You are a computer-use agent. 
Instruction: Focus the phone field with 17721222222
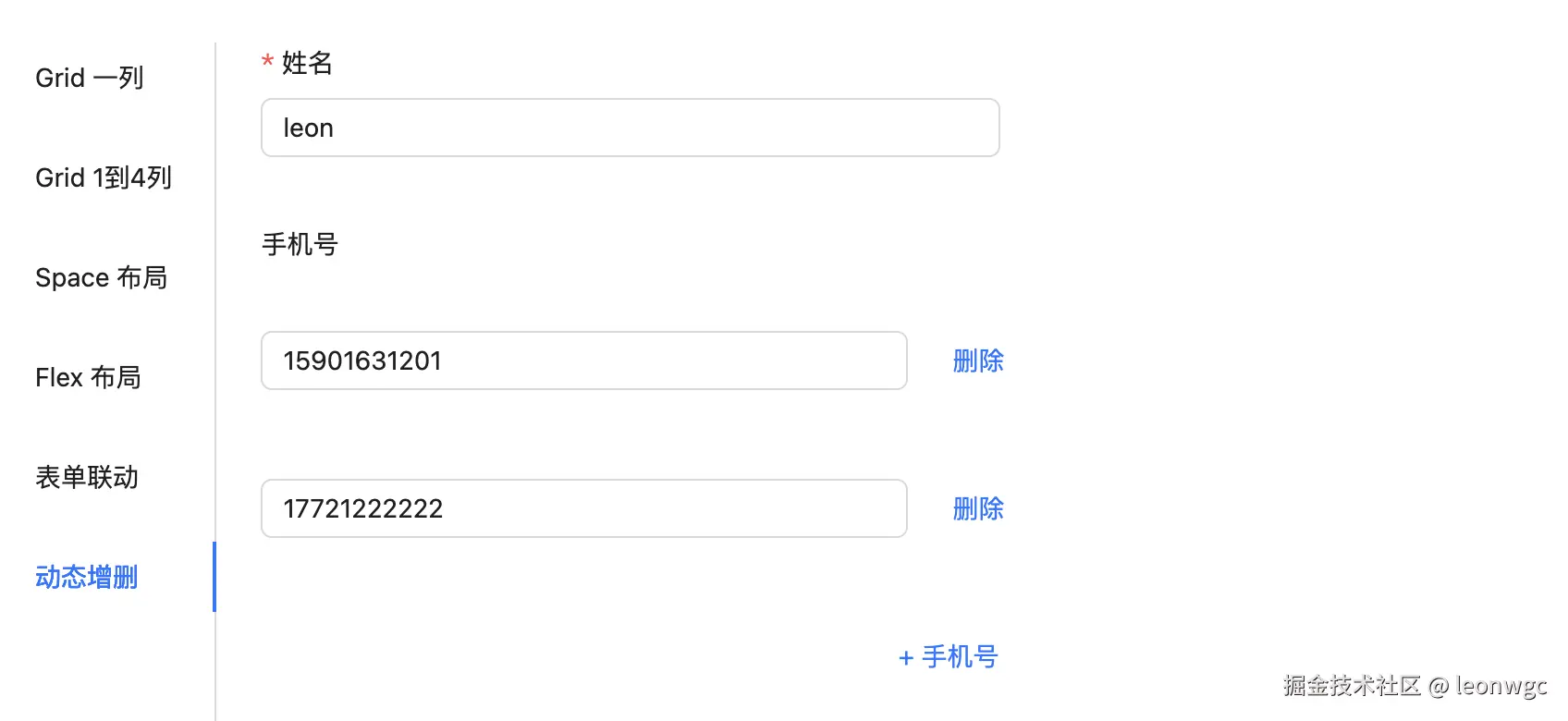click(583, 508)
